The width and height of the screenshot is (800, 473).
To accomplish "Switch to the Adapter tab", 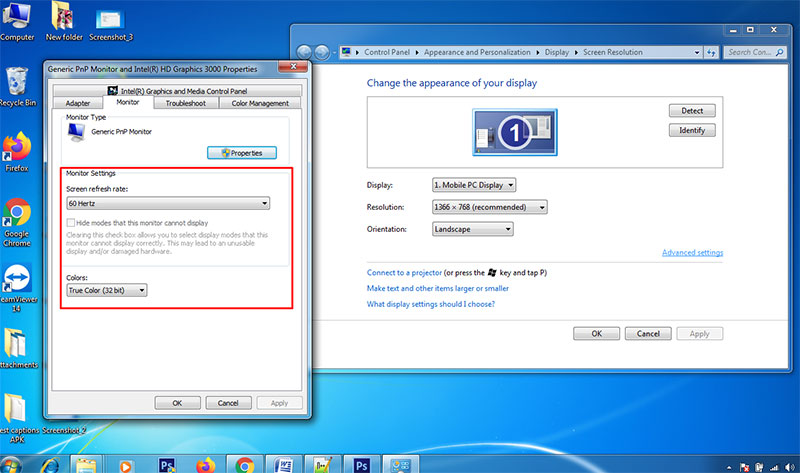I will [x=77, y=103].
